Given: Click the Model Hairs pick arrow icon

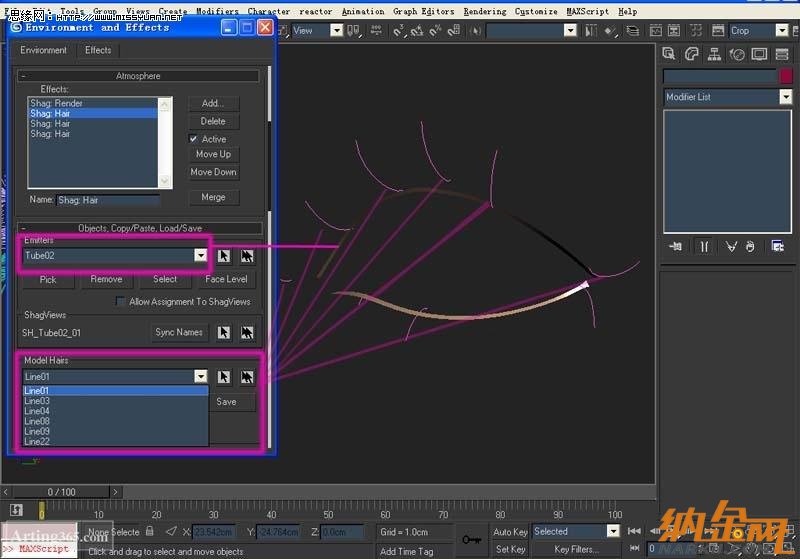Looking at the screenshot, I should click(x=224, y=377).
